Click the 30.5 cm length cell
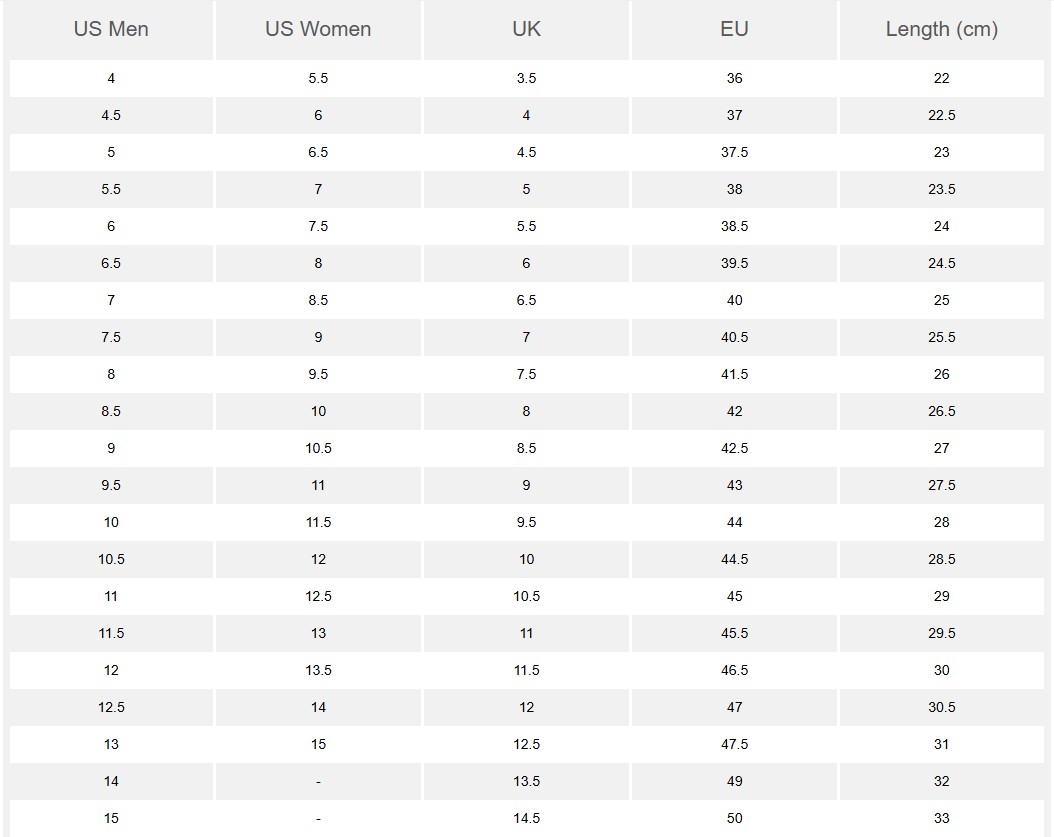The width and height of the screenshot is (1054, 837). click(x=941, y=707)
